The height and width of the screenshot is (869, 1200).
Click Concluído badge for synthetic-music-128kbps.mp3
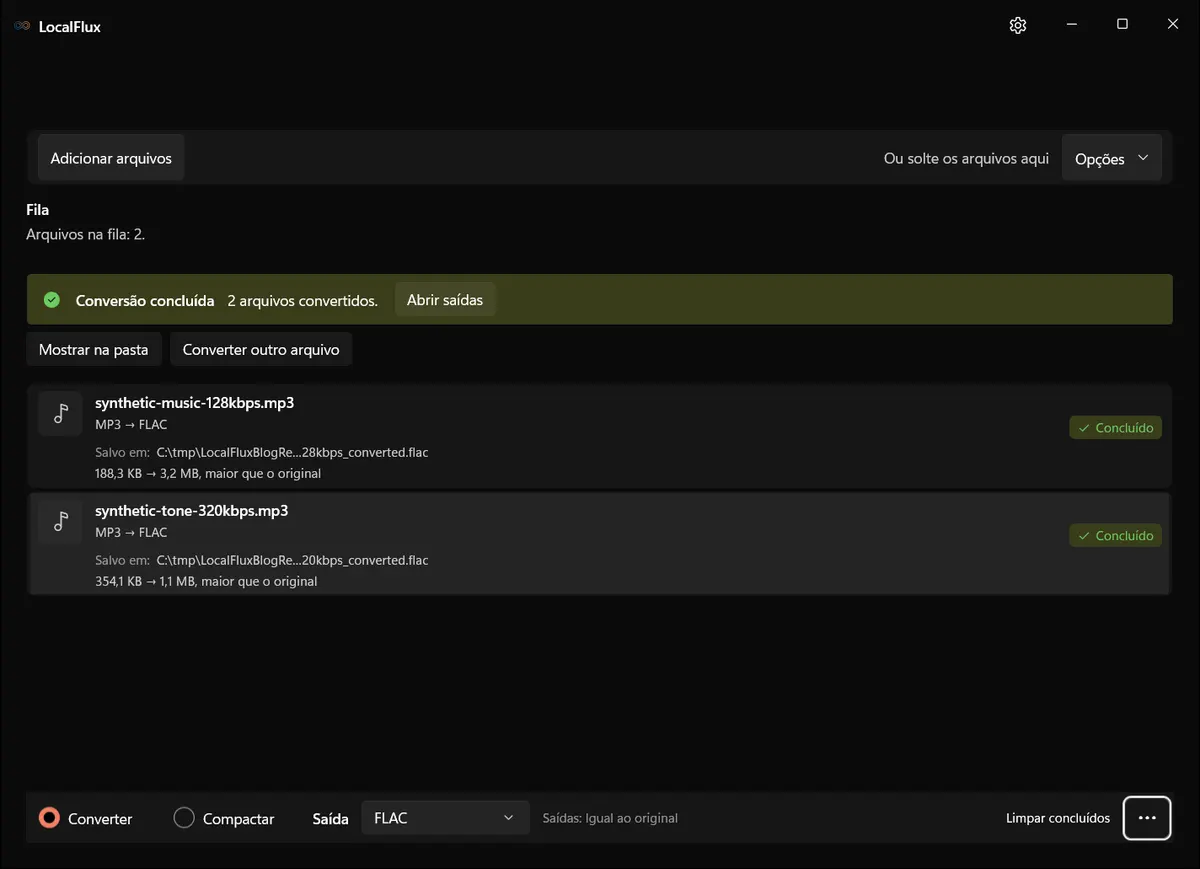coord(1115,428)
